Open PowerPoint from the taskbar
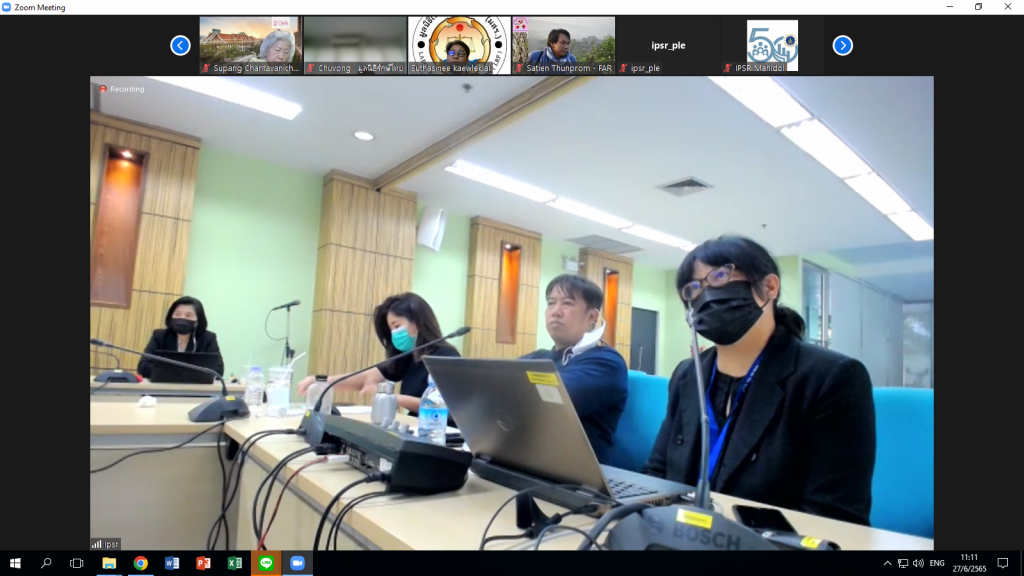 click(203, 563)
